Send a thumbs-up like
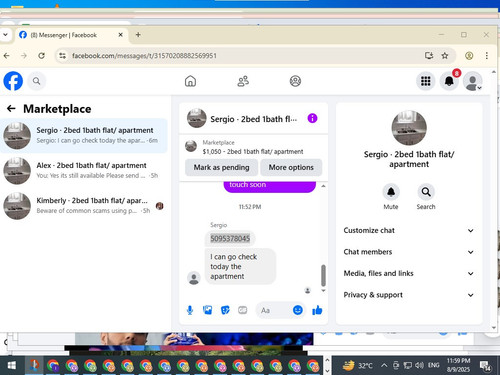Image resolution: width=500 pixels, height=375 pixels. pyautogui.click(x=317, y=310)
